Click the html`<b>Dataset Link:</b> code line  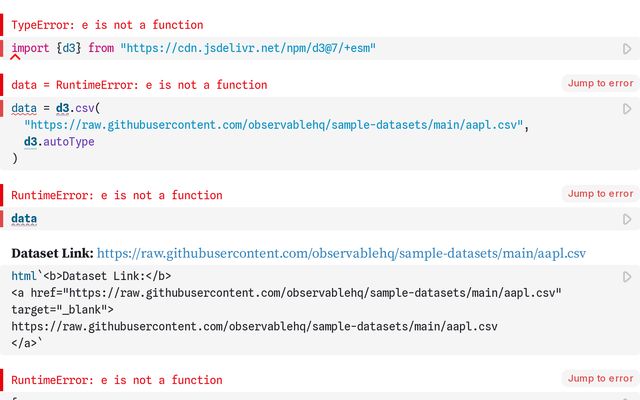coord(91,276)
